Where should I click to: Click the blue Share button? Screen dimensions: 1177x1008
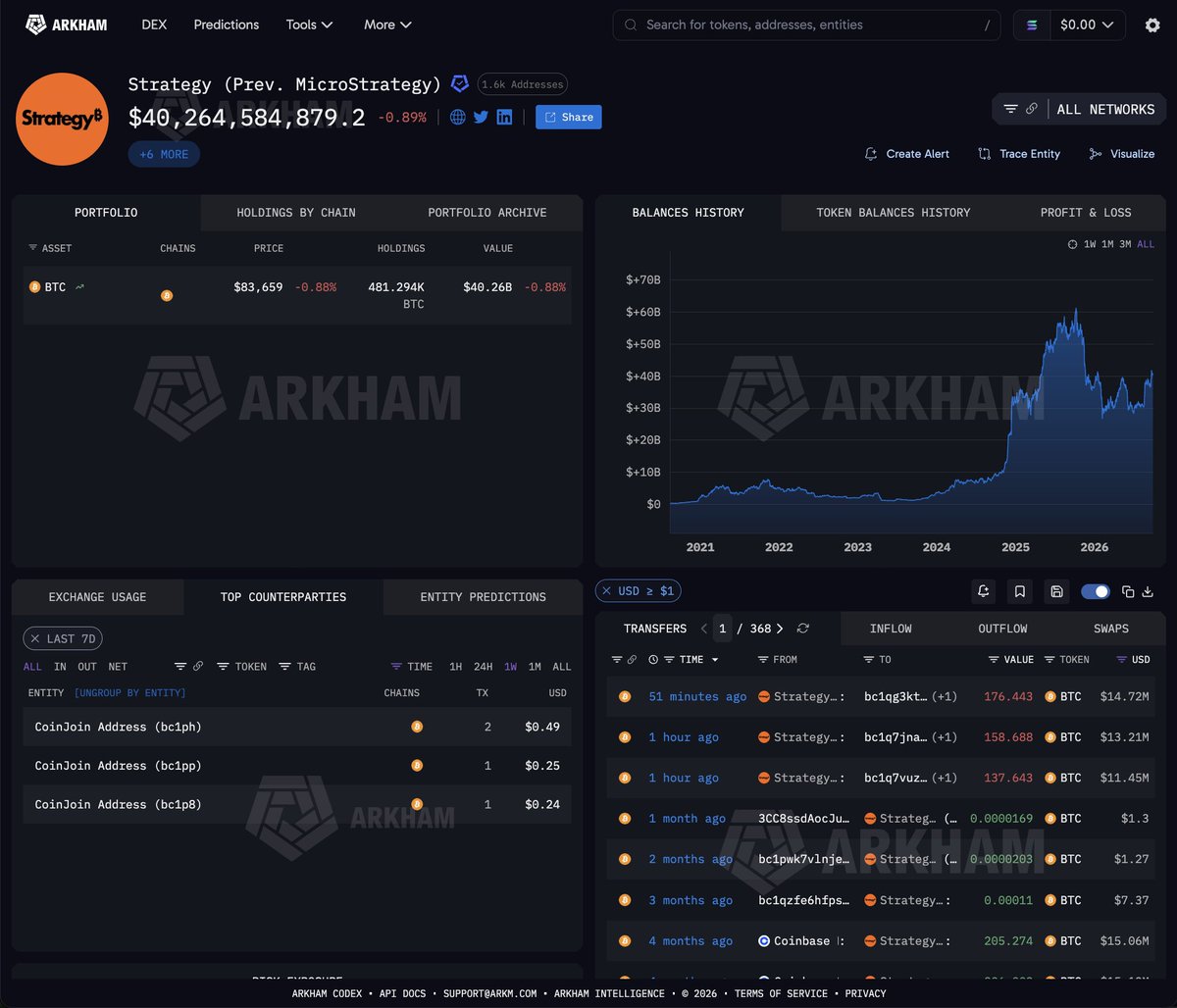[x=569, y=117]
